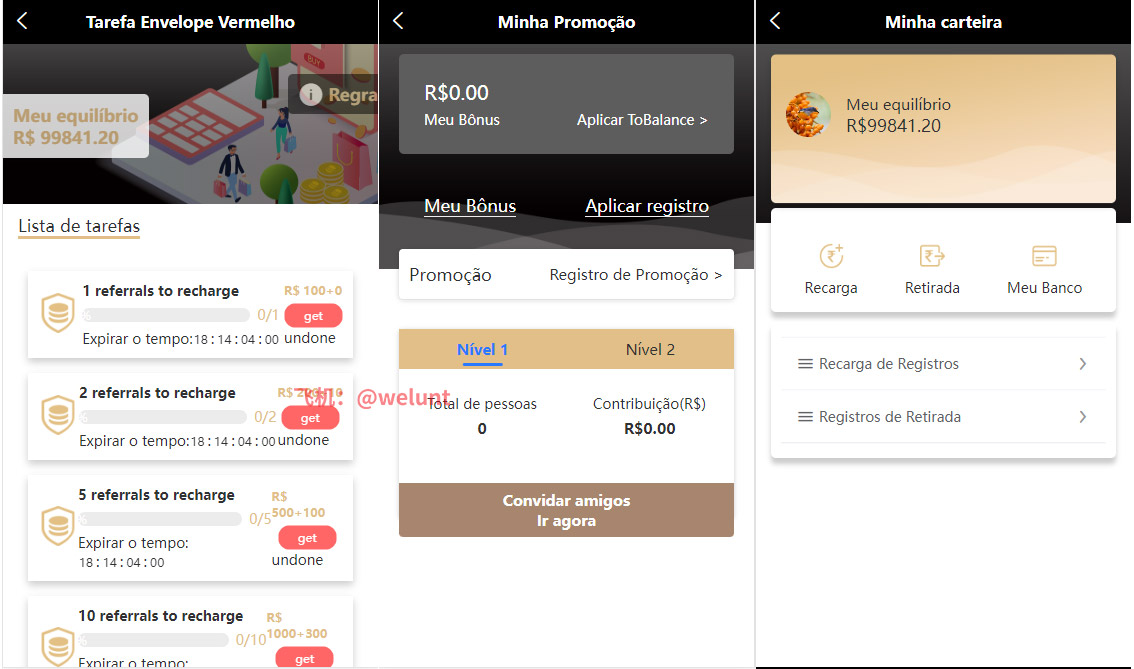
Task: Expand Registros de Retirada row
Action: point(943,417)
